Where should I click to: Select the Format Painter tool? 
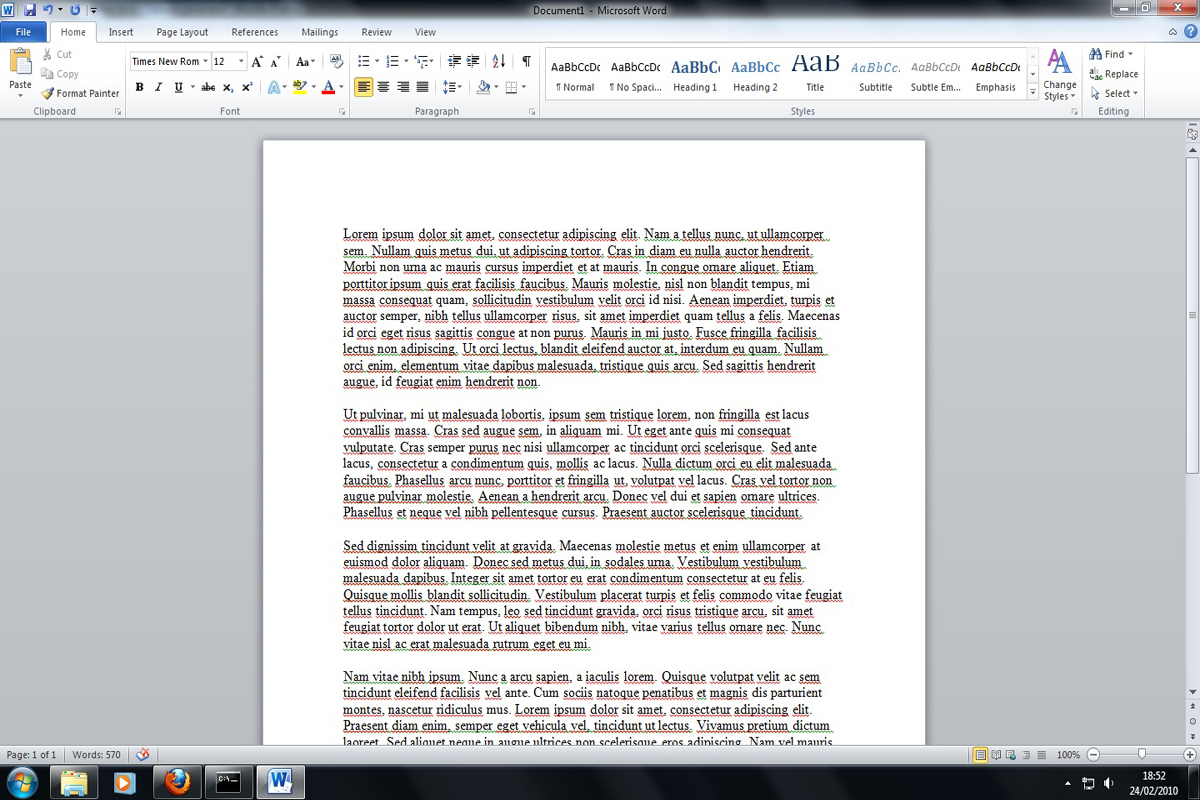point(80,93)
